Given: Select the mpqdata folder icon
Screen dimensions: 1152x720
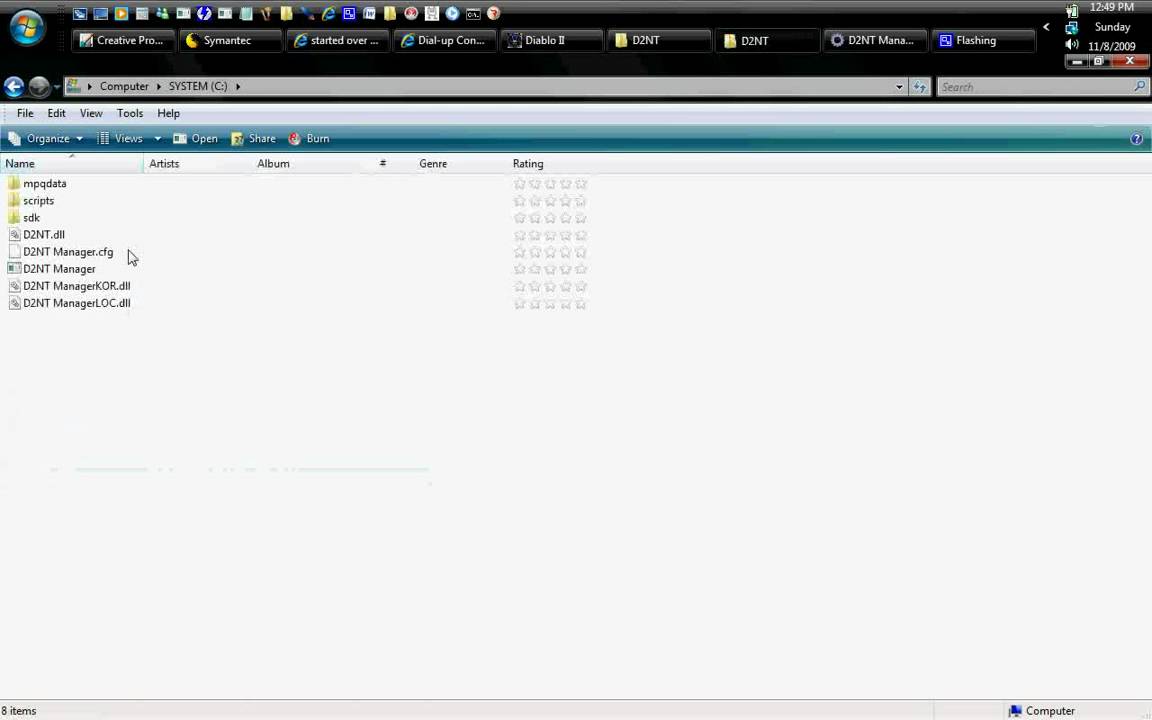Looking at the screenshot, I should click(14, 183).
